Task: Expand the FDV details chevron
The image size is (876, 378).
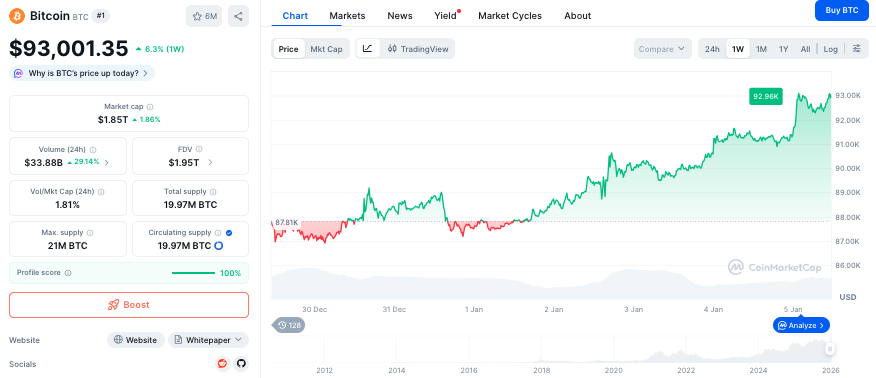Action: pyautogui.click(x=210, y=162)
